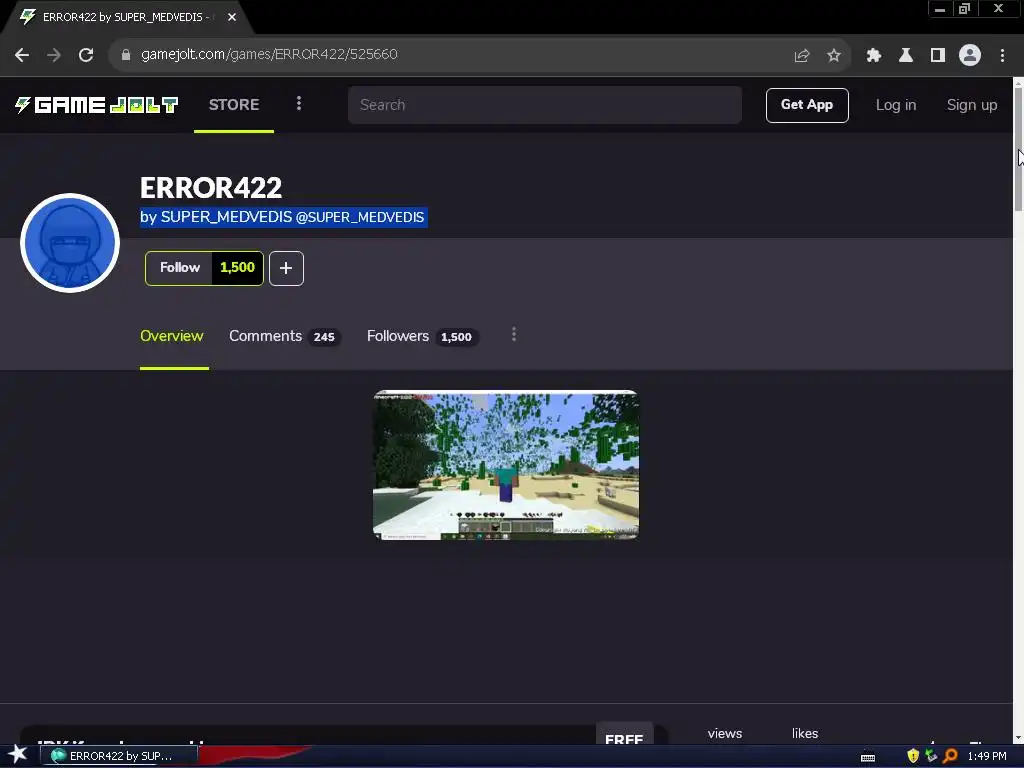Click the Game Jolt Search field
This screenshot has height=768, width=1024.
pyautogui.click(x=545, y=105)
